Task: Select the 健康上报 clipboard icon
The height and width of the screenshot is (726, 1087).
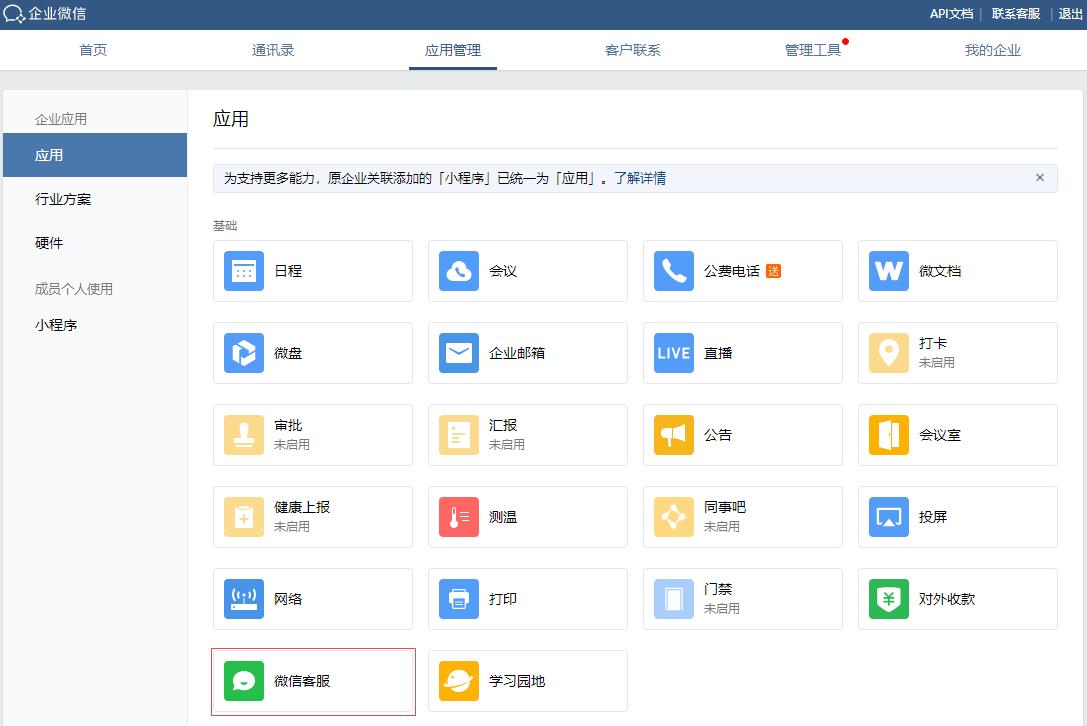Action: 244,517
